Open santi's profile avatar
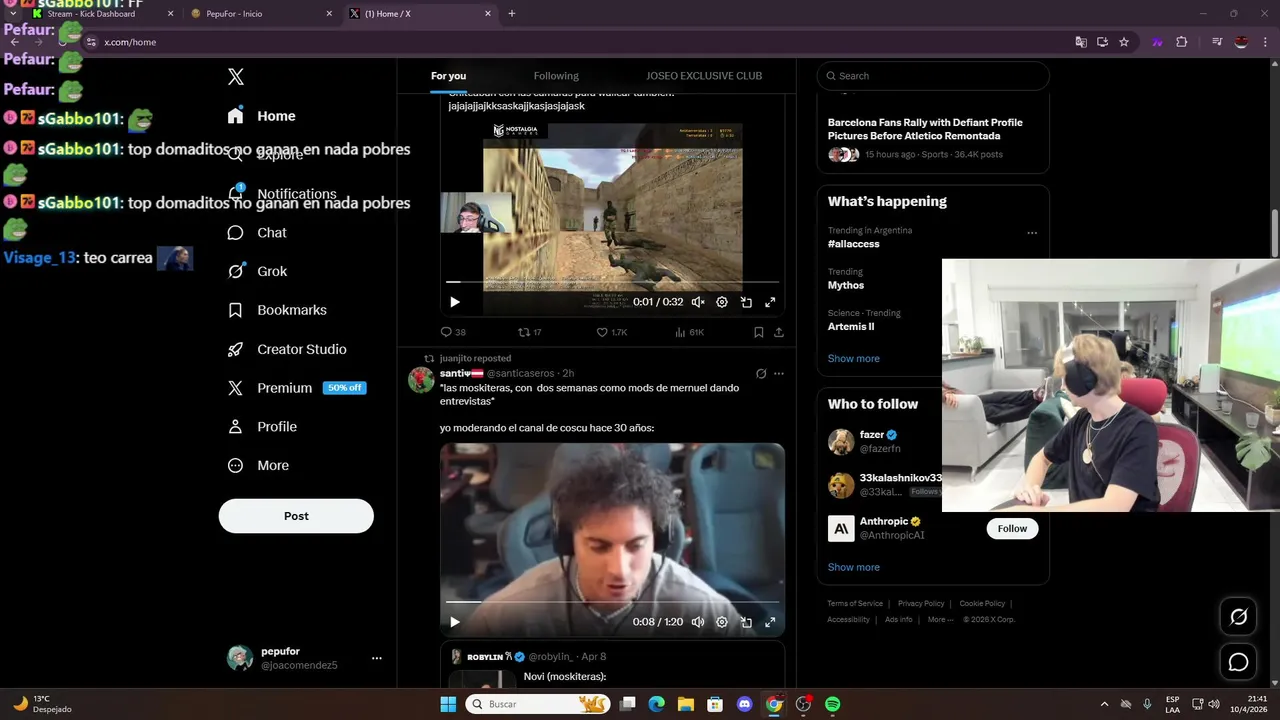1280x720 pixels. pyautogui.click(x=421, y=379)
